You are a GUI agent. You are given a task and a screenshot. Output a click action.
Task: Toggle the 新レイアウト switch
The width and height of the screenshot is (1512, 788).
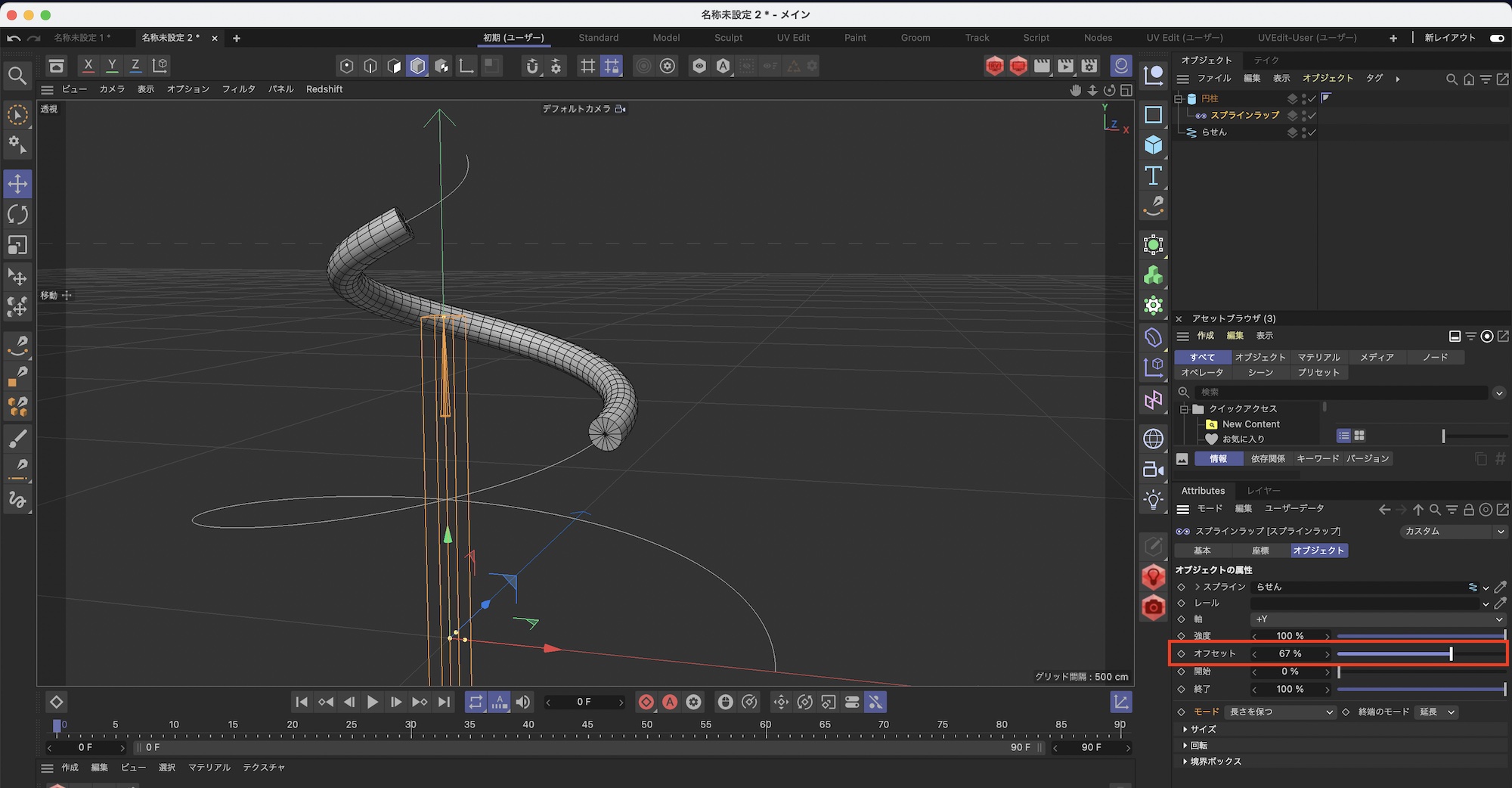tap(1496, 38)
